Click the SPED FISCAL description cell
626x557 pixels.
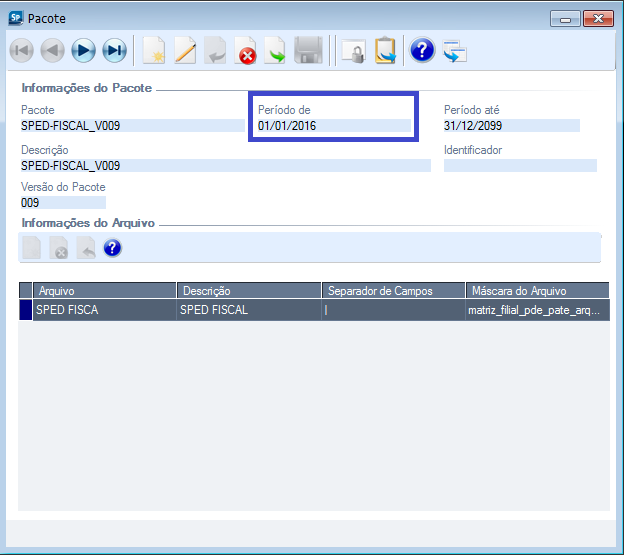[250, 310]
